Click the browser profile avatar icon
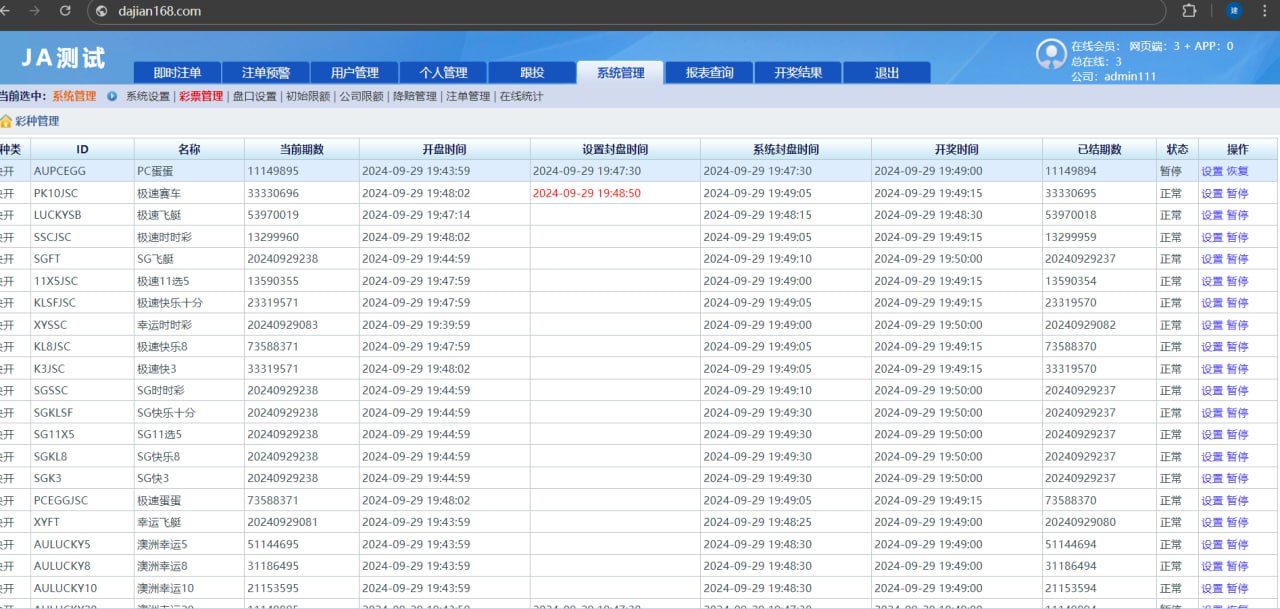 click(x=1234, y=11)
